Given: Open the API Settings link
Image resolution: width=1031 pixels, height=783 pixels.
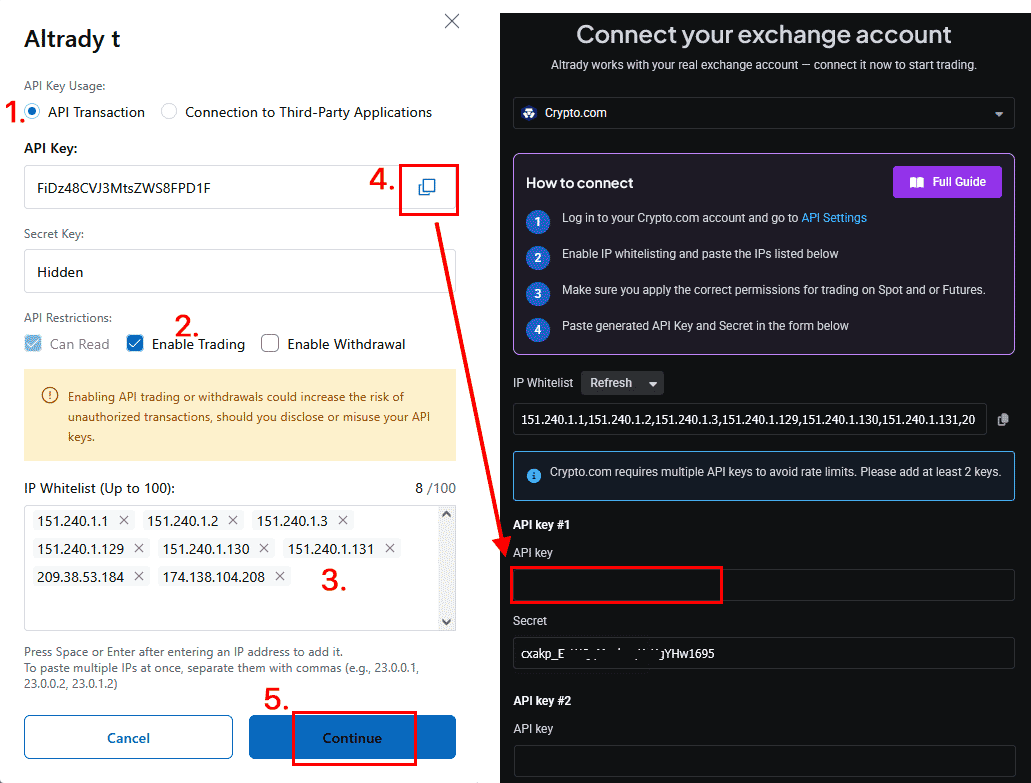Looking at the screenshot, I should 834,218.
